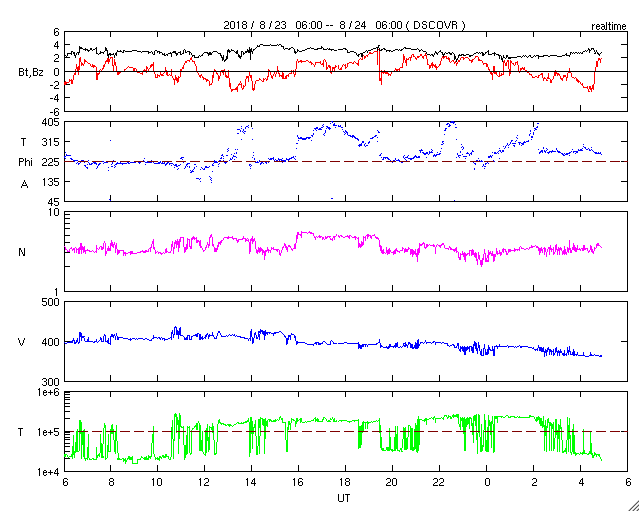
Task: Click the "225" tick of the Phi panel
Action: tap(51, 162)
